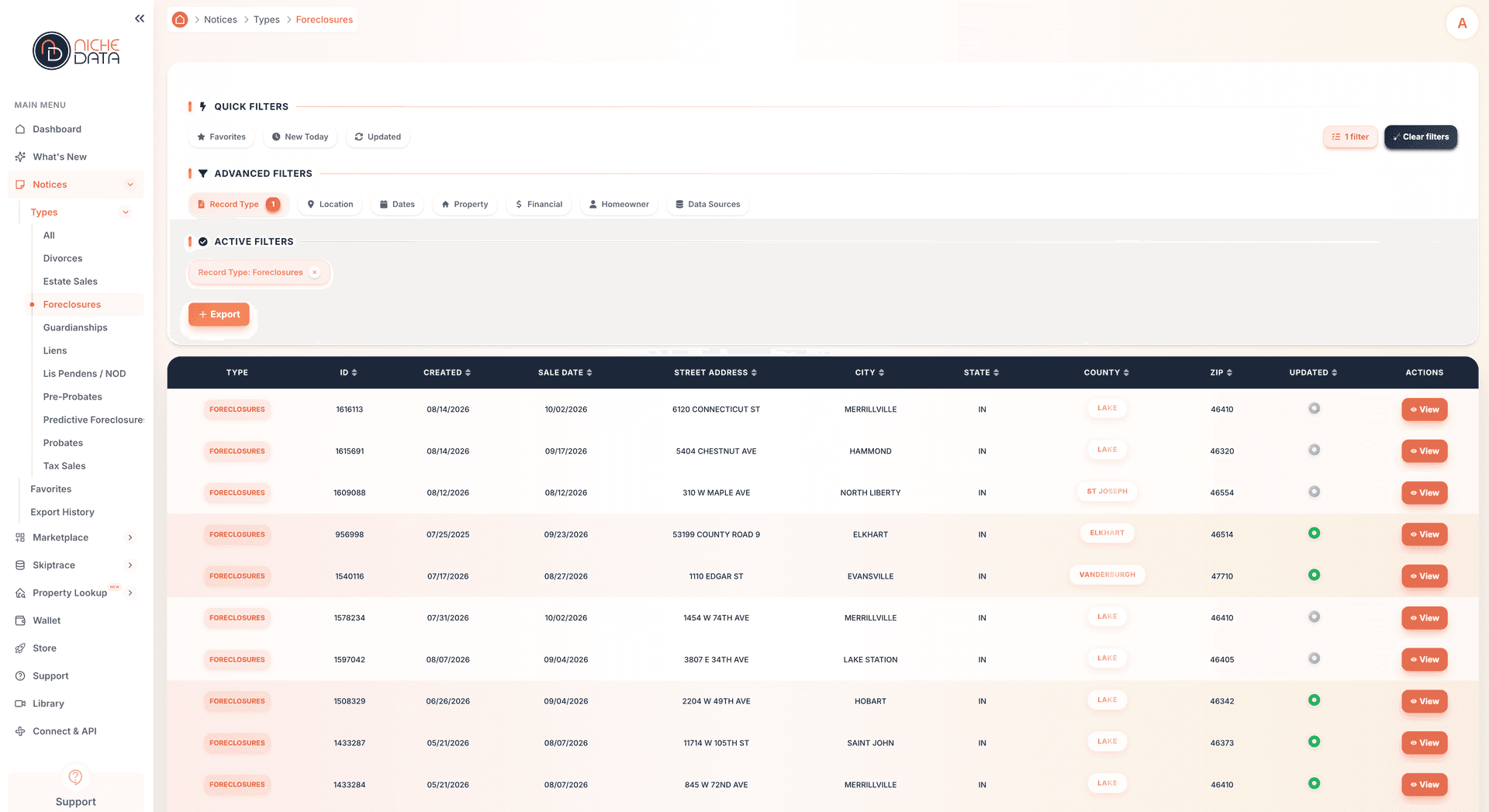Click the 1 filter indicator button

(x=1350, y=137)
